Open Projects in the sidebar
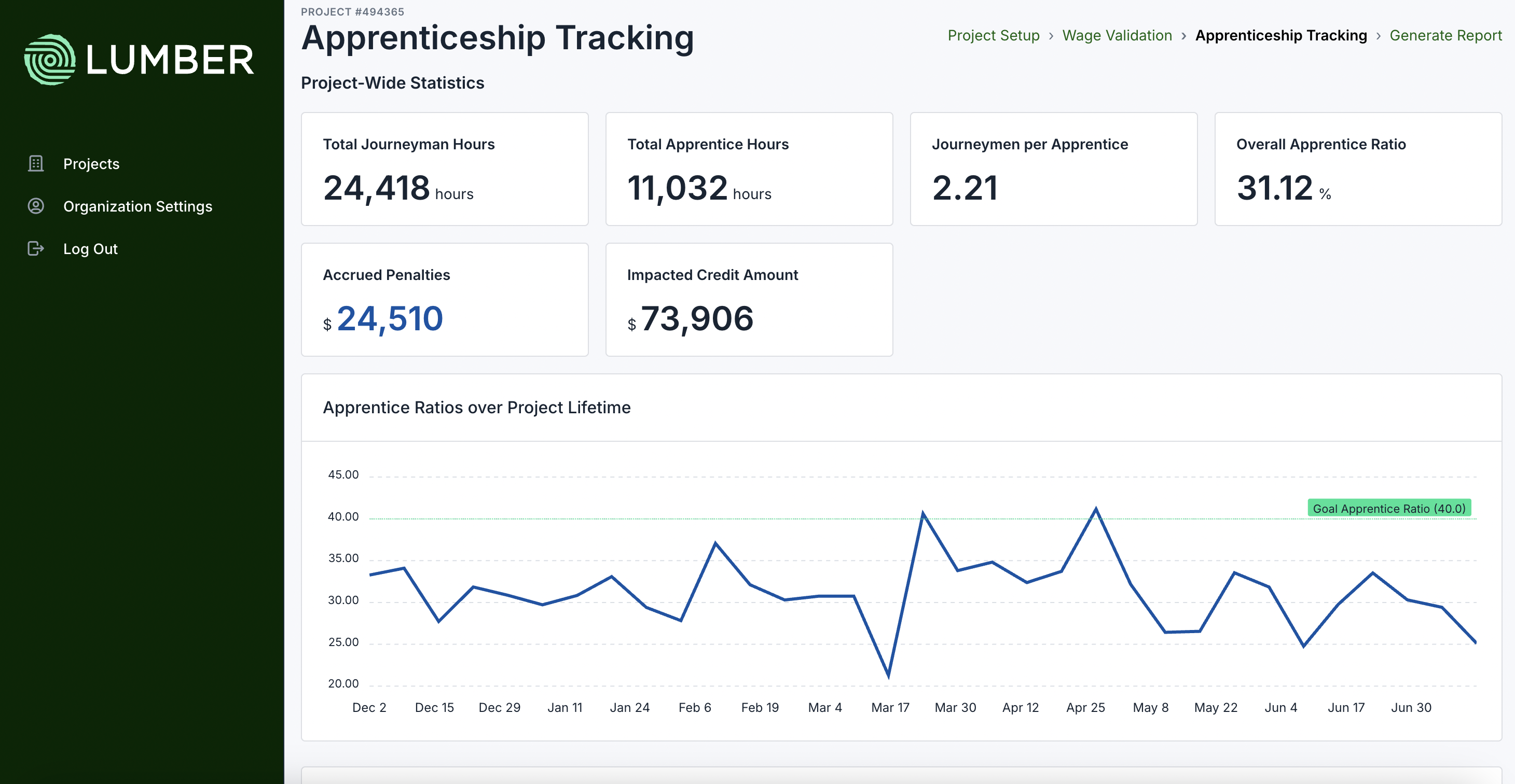This screenshot has height=784, width=1515. [x=91, y=164]
